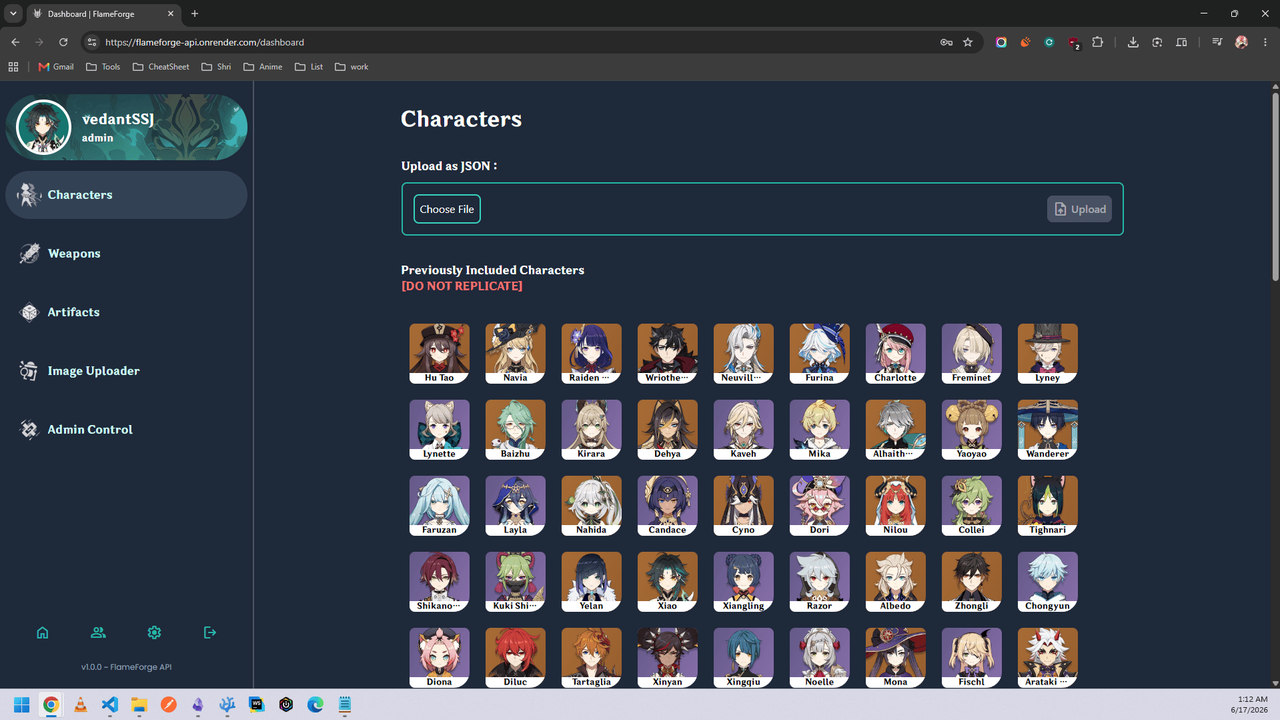This screenshot has height=720, width=1280.
Task: Click the home icon in sidebar footer
Action: point(42,632)
